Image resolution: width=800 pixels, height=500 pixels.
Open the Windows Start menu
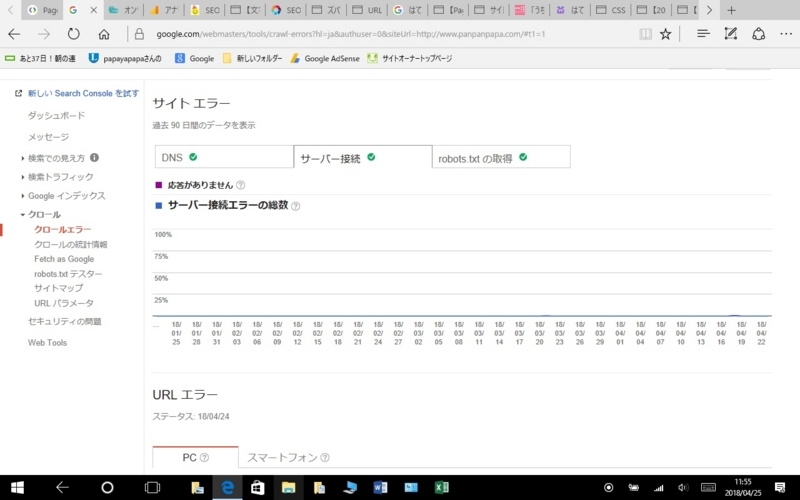tap(17, 488)
